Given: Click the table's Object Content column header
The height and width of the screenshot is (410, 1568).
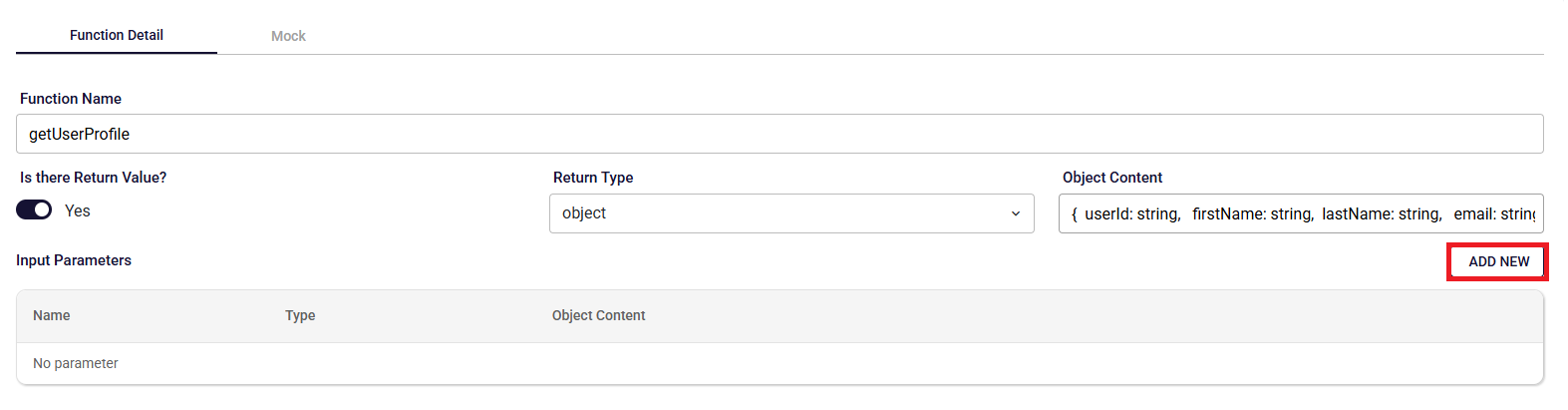Looking at the screenshot, I should [x=599, y=315].
